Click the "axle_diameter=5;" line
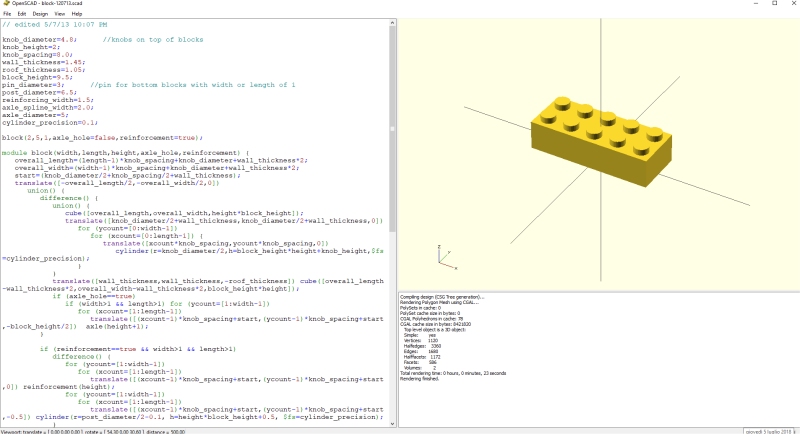 [x=35, y=115]
